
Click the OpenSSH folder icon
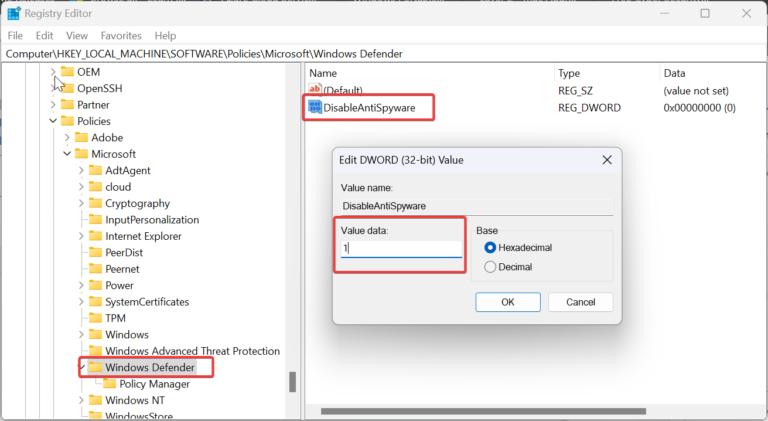(x=67, y=88)
